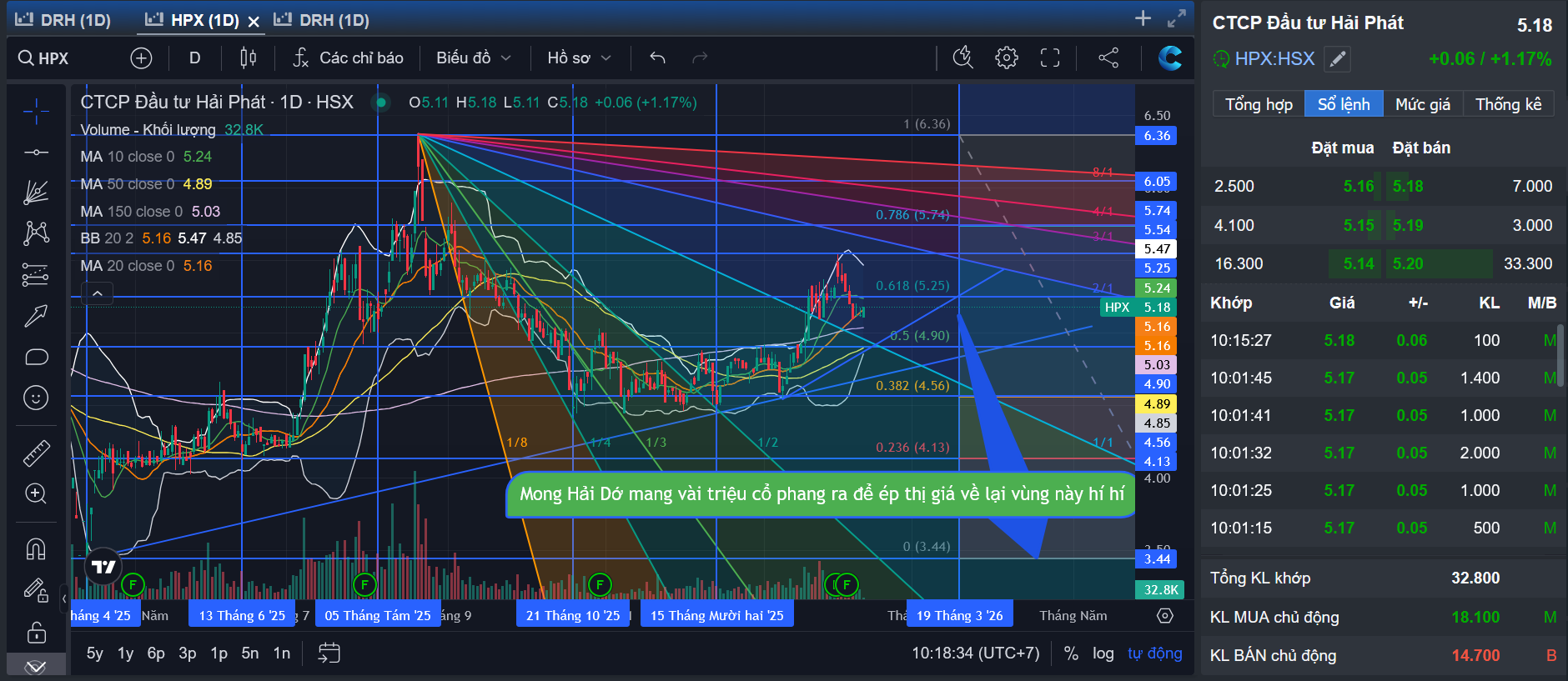Image resolution: width=1568 pixels, height=681 pixels.
Task: Collapse the drawing toolbar bottom chevron
Action: point(36,667)
